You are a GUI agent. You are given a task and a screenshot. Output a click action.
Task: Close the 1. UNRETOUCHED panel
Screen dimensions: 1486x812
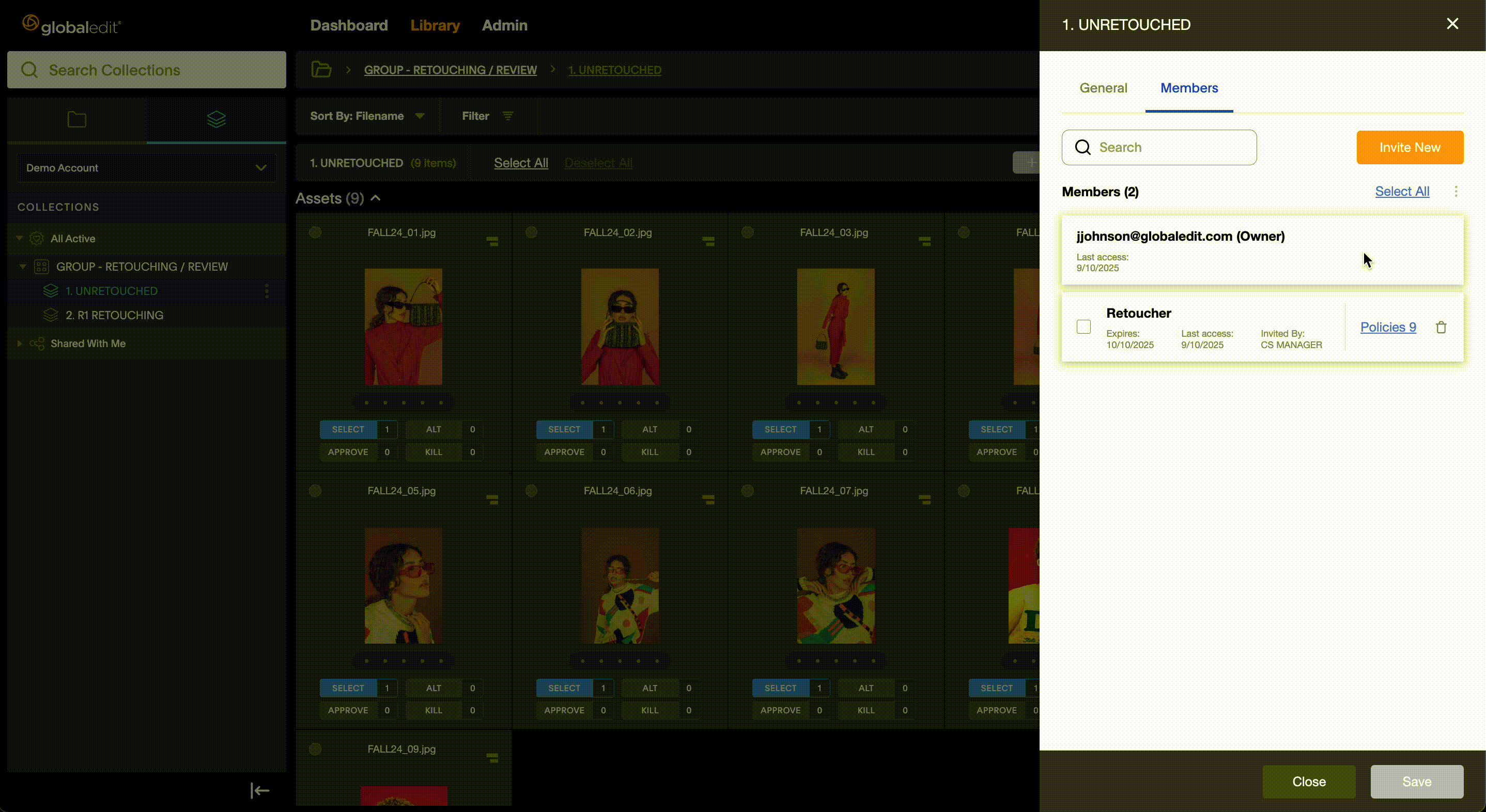pos(1452,24)
